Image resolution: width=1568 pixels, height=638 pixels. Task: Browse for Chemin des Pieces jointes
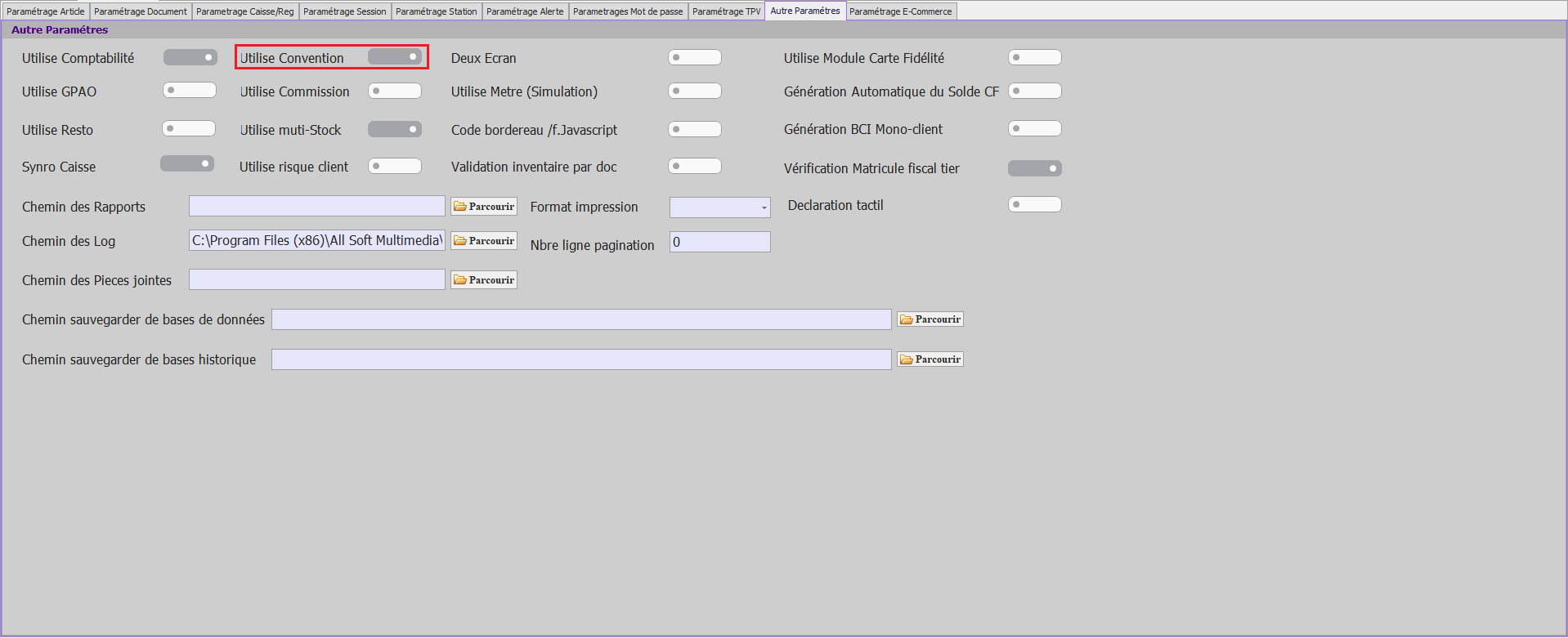click(484, 280)
